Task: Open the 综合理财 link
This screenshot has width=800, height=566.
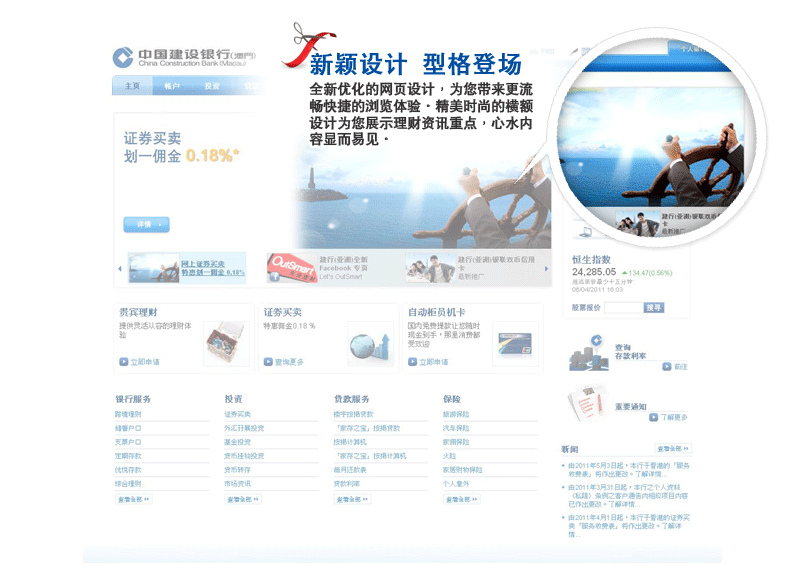Action: [x=128, y=483]
